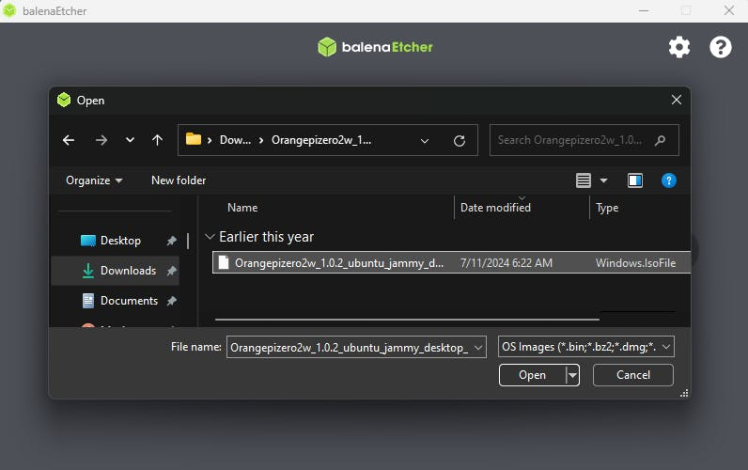Select the Orangepizero2w ubuntu jammy file

click(x=451, y=263)
